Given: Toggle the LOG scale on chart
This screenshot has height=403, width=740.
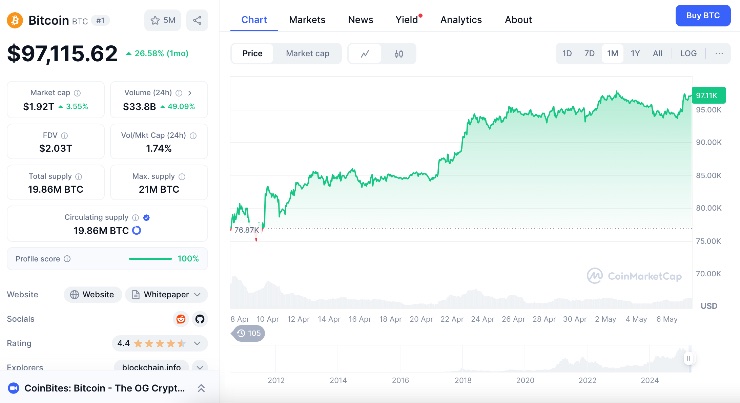Looking at the screenshot, I should pos(688,53).
